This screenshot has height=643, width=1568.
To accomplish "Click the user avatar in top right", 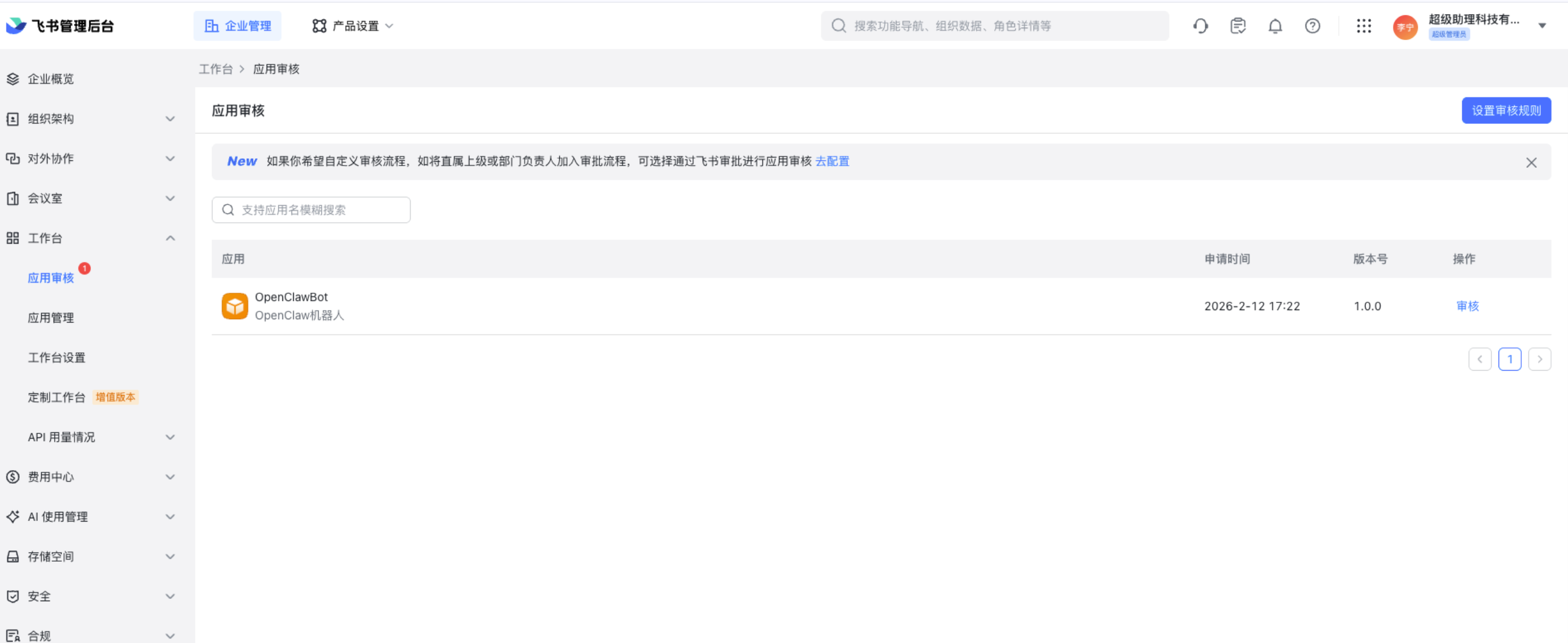I will [1405, 26].
